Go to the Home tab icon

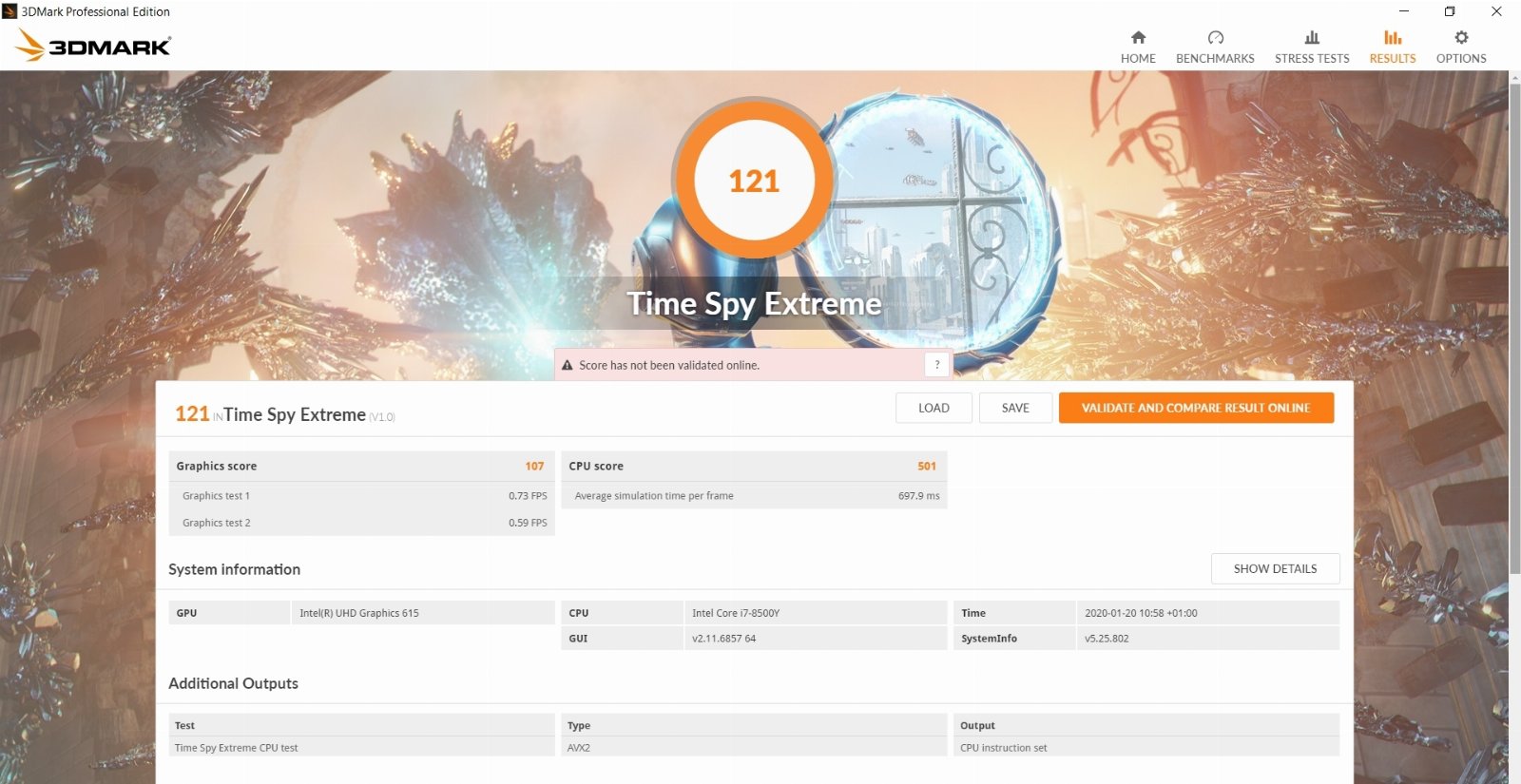1138,37
